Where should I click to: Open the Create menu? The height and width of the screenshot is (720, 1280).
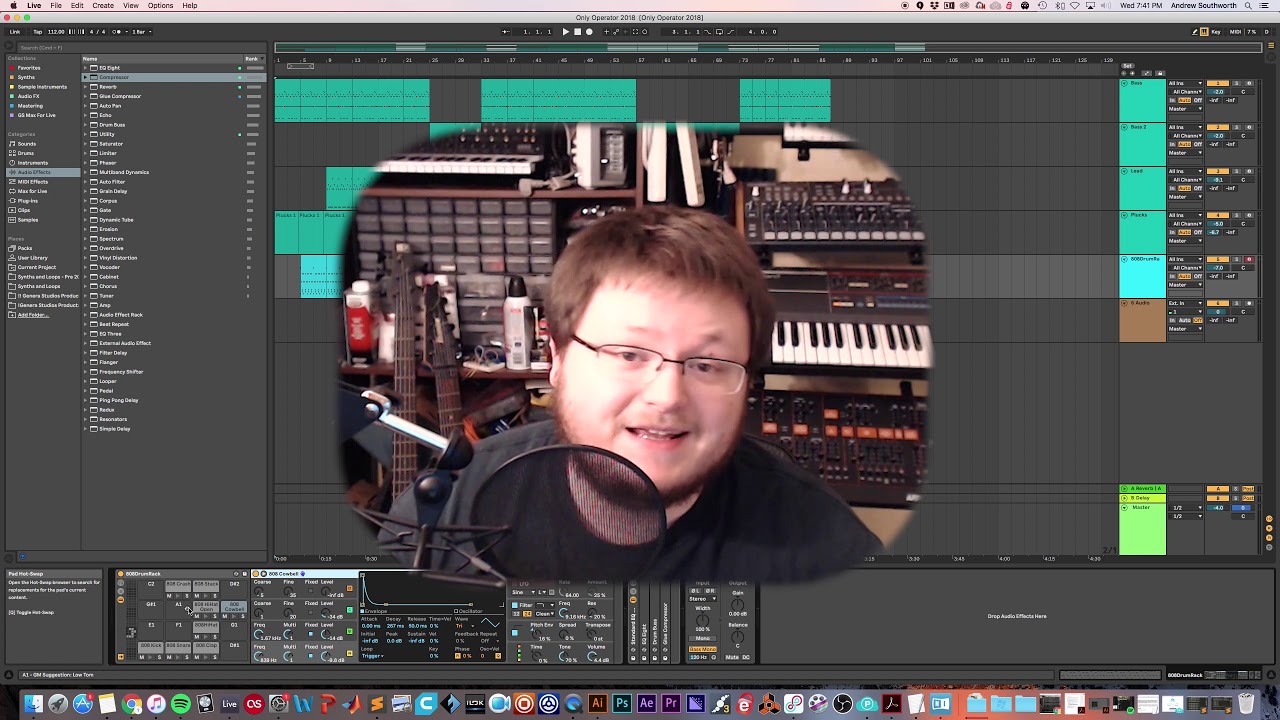click(x=103, y=6)
